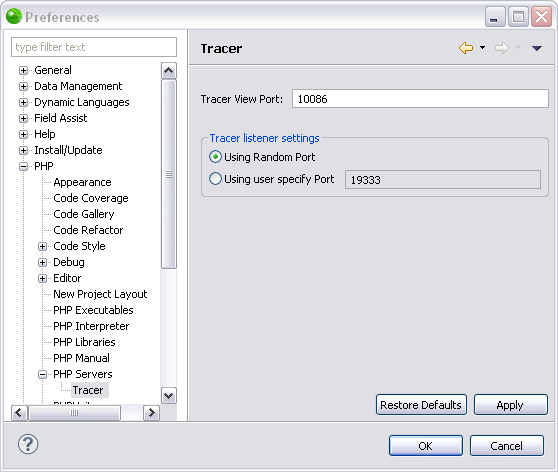This screenshot has width=558, height=472.
Task: Open the back history dropdown arrow
Action: [482, 47]
